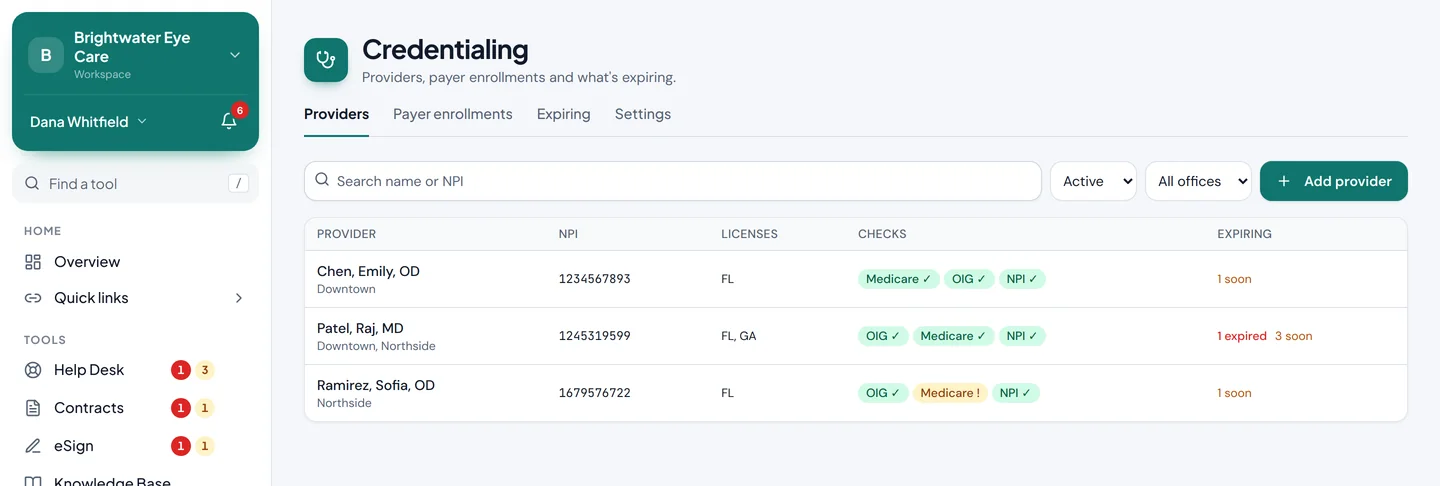1440x486 pixels.
Task: Open the Active status filter dropdown
Action: [x=1093, y=181]
